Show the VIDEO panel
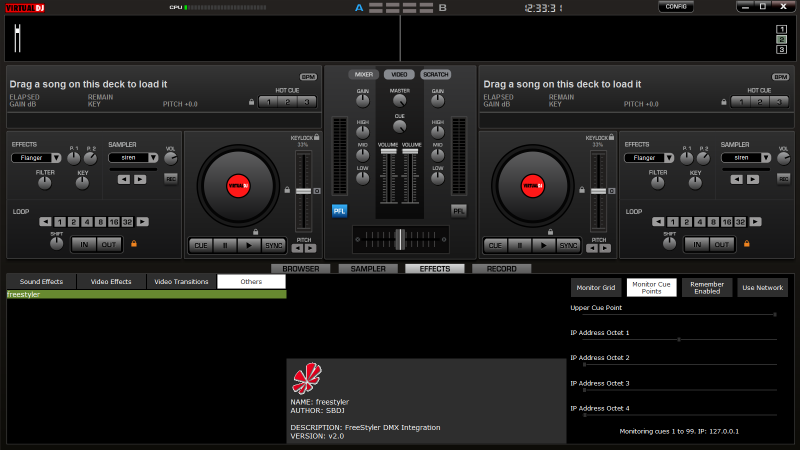 [399, 74]
